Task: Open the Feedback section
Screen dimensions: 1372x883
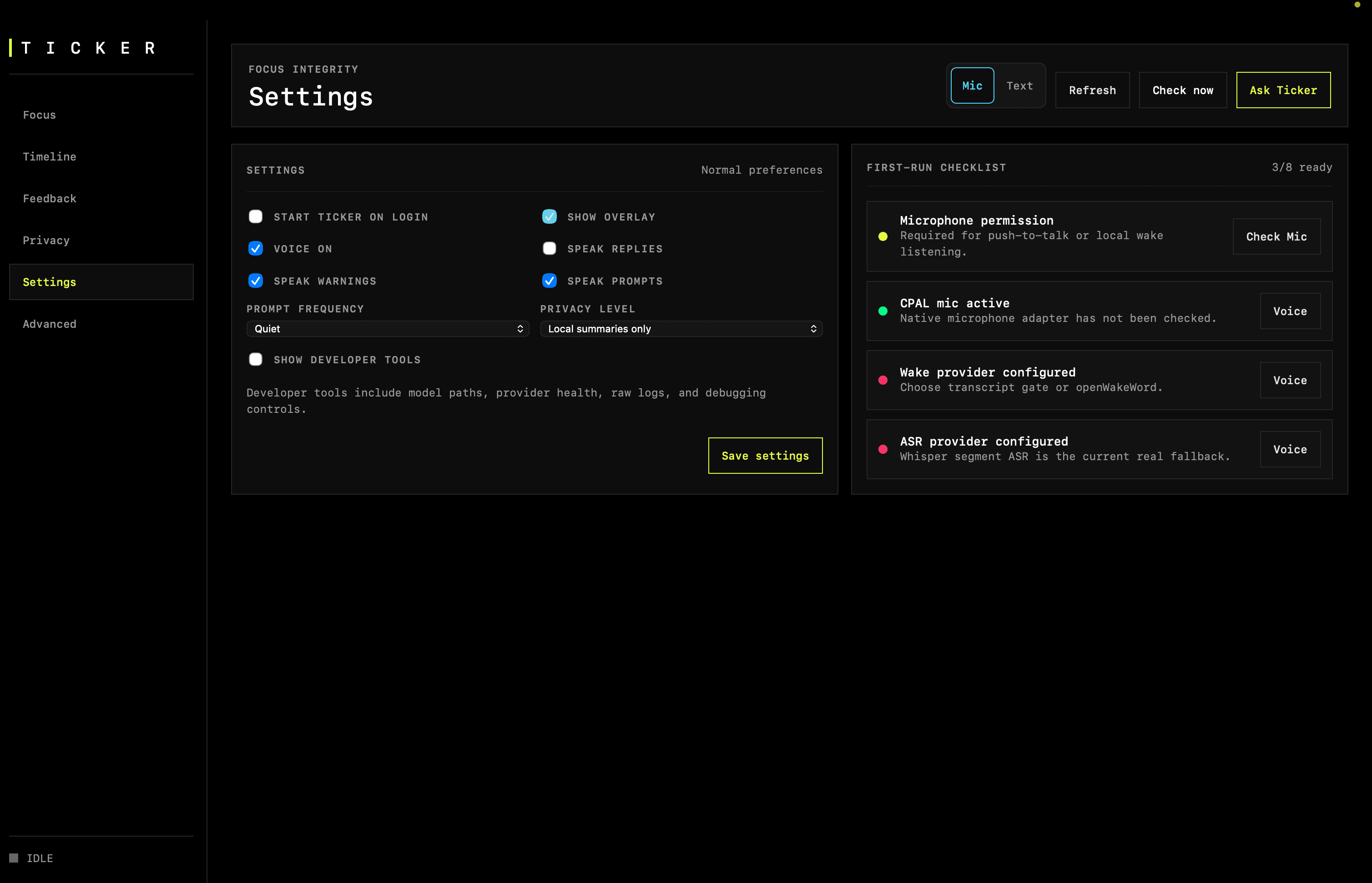Action: point(101,198)
